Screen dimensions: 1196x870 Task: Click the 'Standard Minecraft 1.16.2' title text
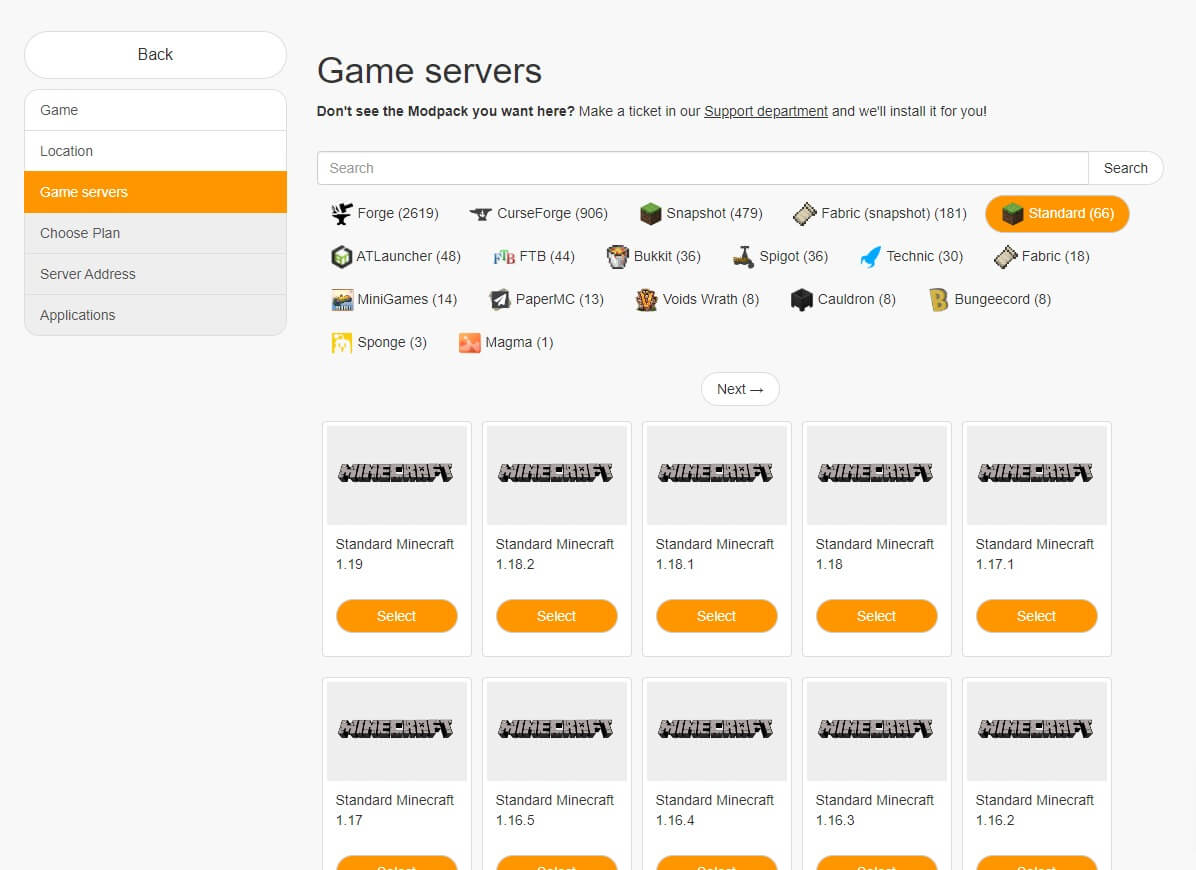pyautogui.click(x=1034, y=810)
